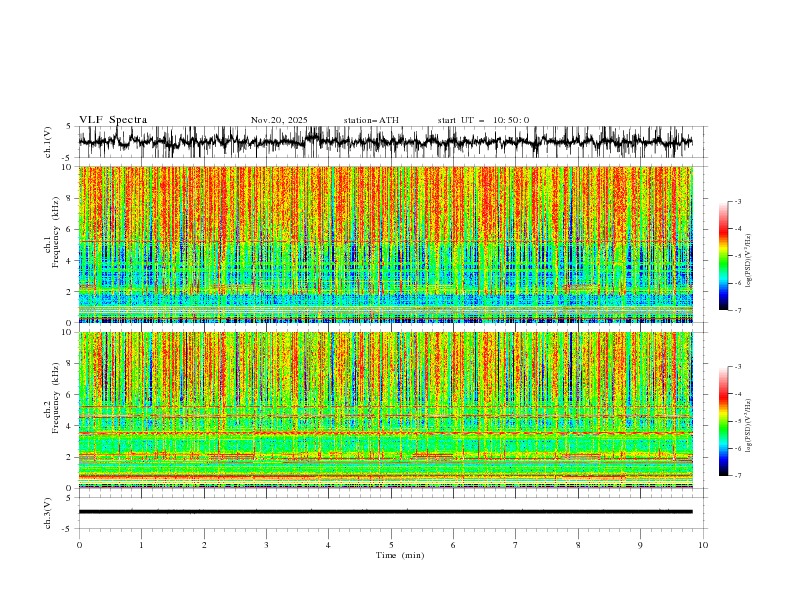Click the "-5" tick on ch.3(V) axis

(x=68, y=529)
